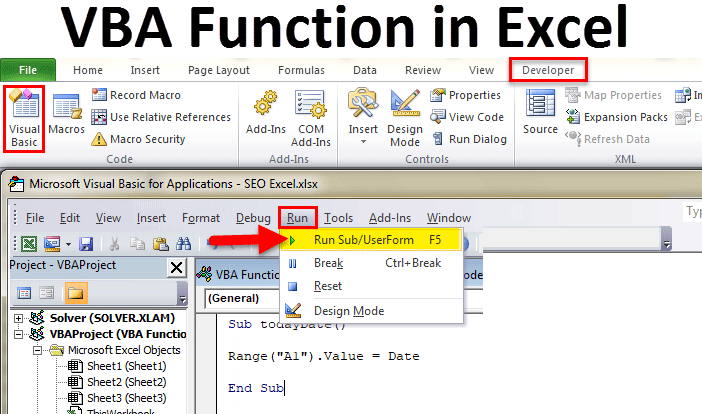702x414 pixels.
Task: Select Sheet1 (Sheet1) in project tree
Action: click(117, 366)
